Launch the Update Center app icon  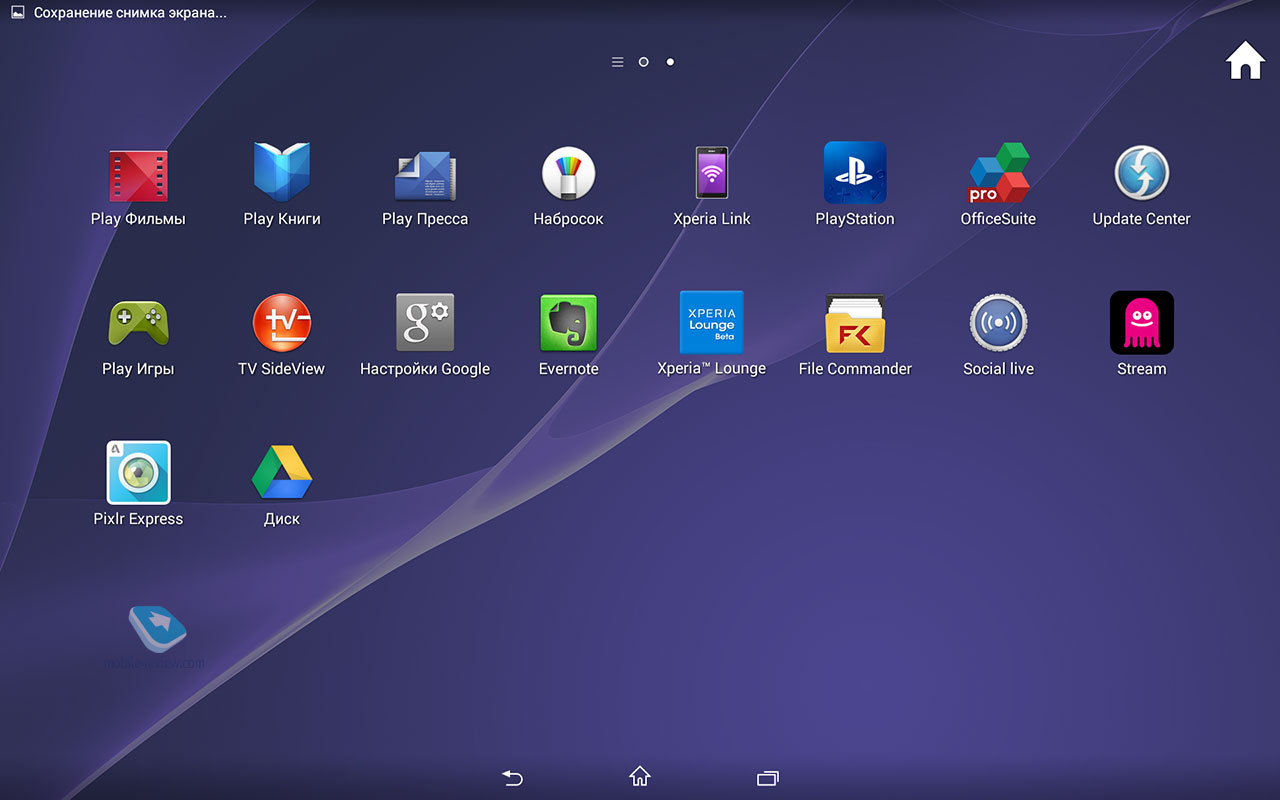[1141, 173]
